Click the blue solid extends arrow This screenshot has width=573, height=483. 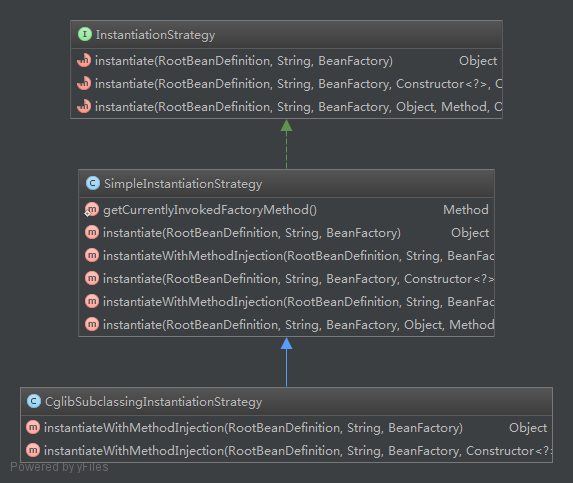tap(286, 362)
